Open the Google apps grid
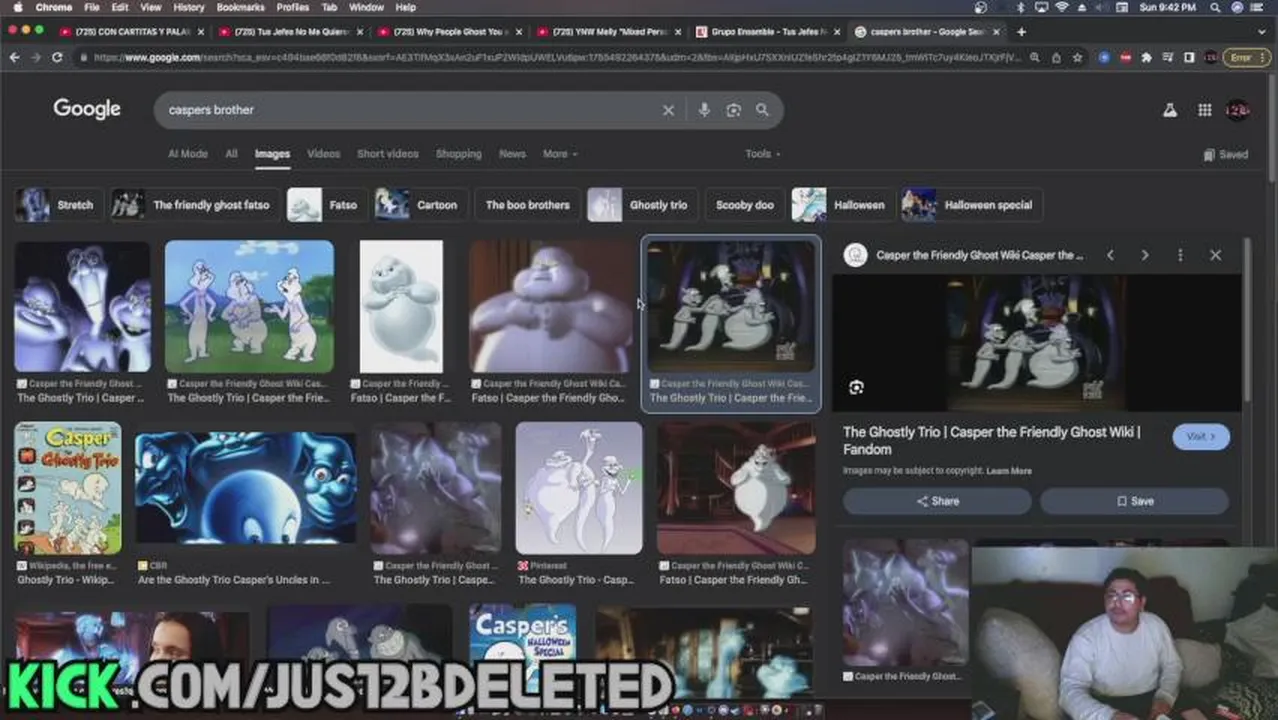 pyautogui.click(x=1205, y=110)
